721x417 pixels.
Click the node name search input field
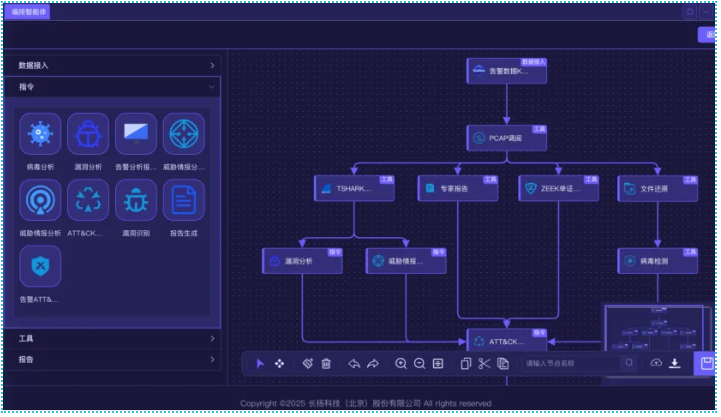point(570,363)
